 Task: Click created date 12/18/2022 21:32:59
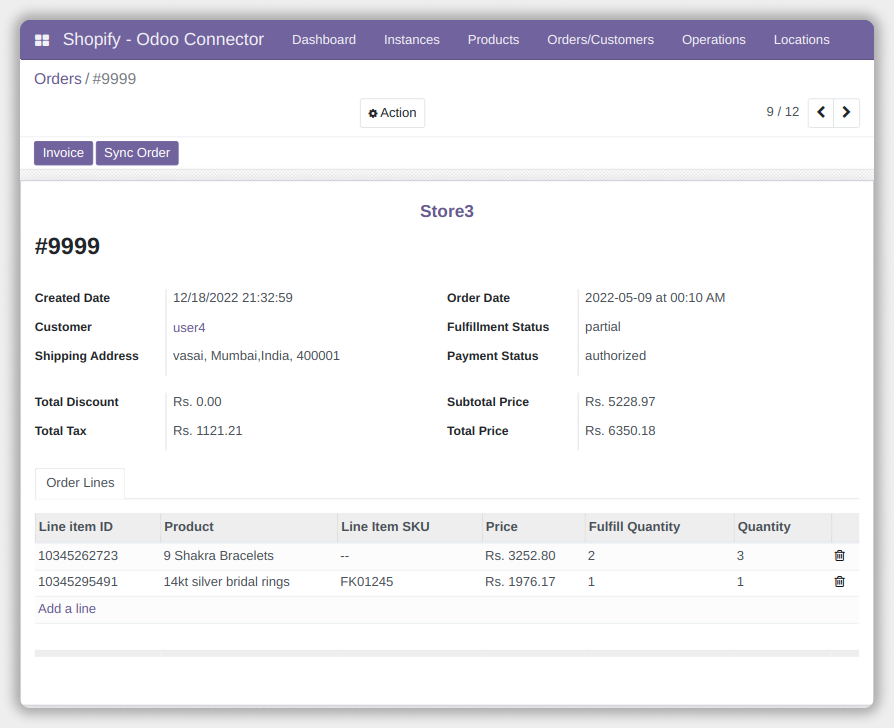[x=233, y=298]
